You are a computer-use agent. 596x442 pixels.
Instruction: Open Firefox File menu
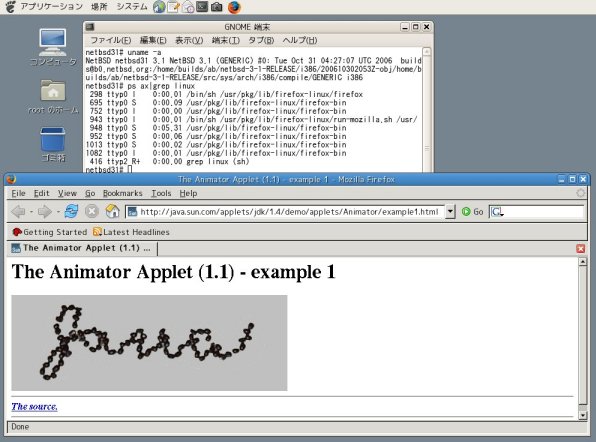pos(18,193)
